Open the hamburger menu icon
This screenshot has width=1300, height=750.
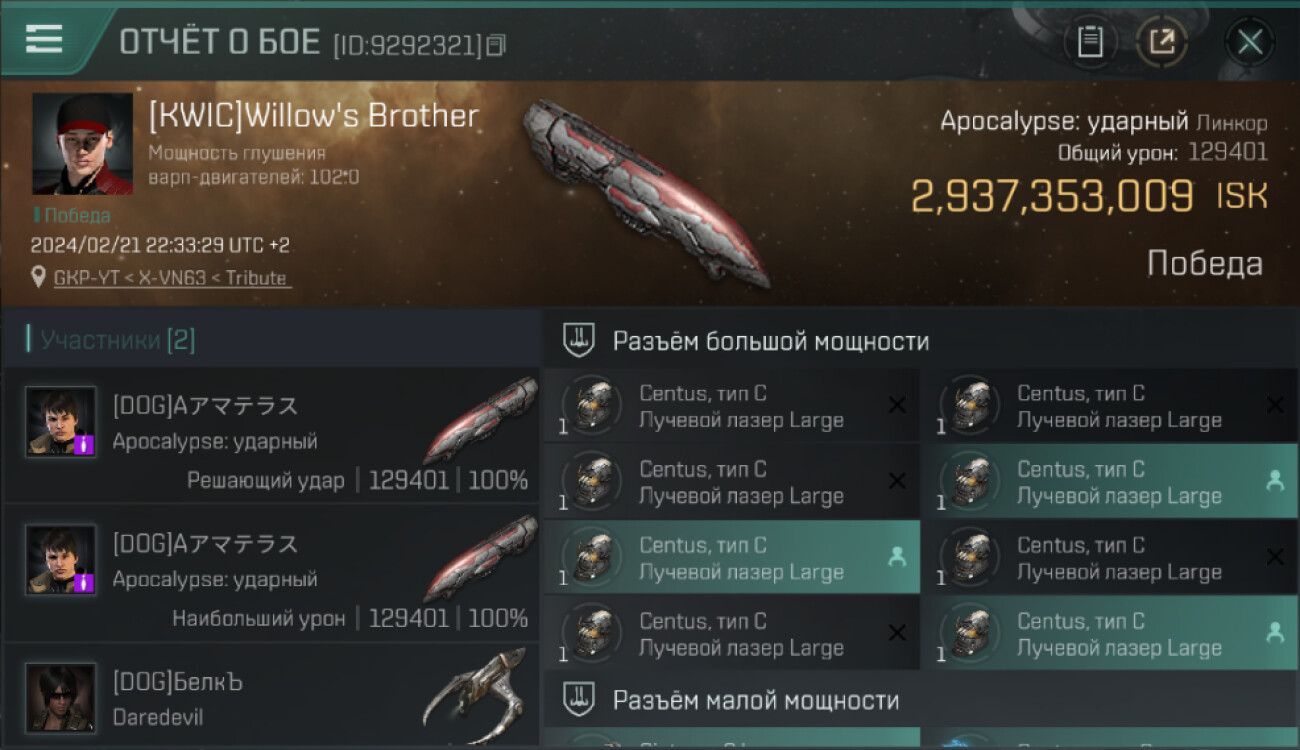(44, 39)
